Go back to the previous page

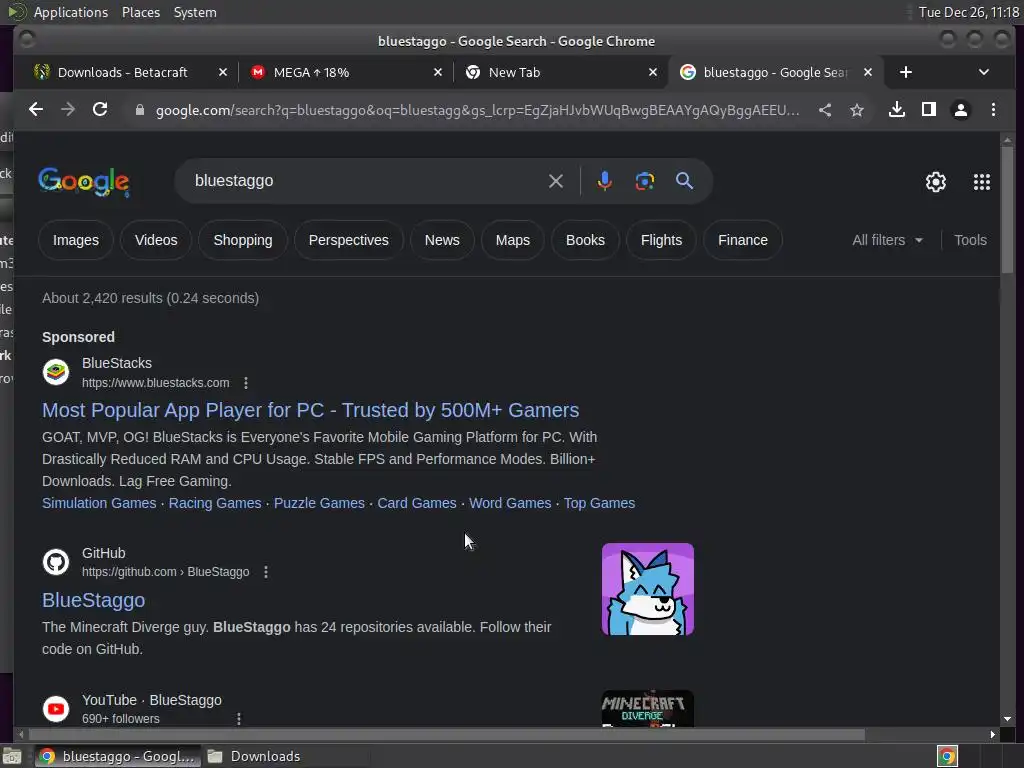[x=36, y=110]
